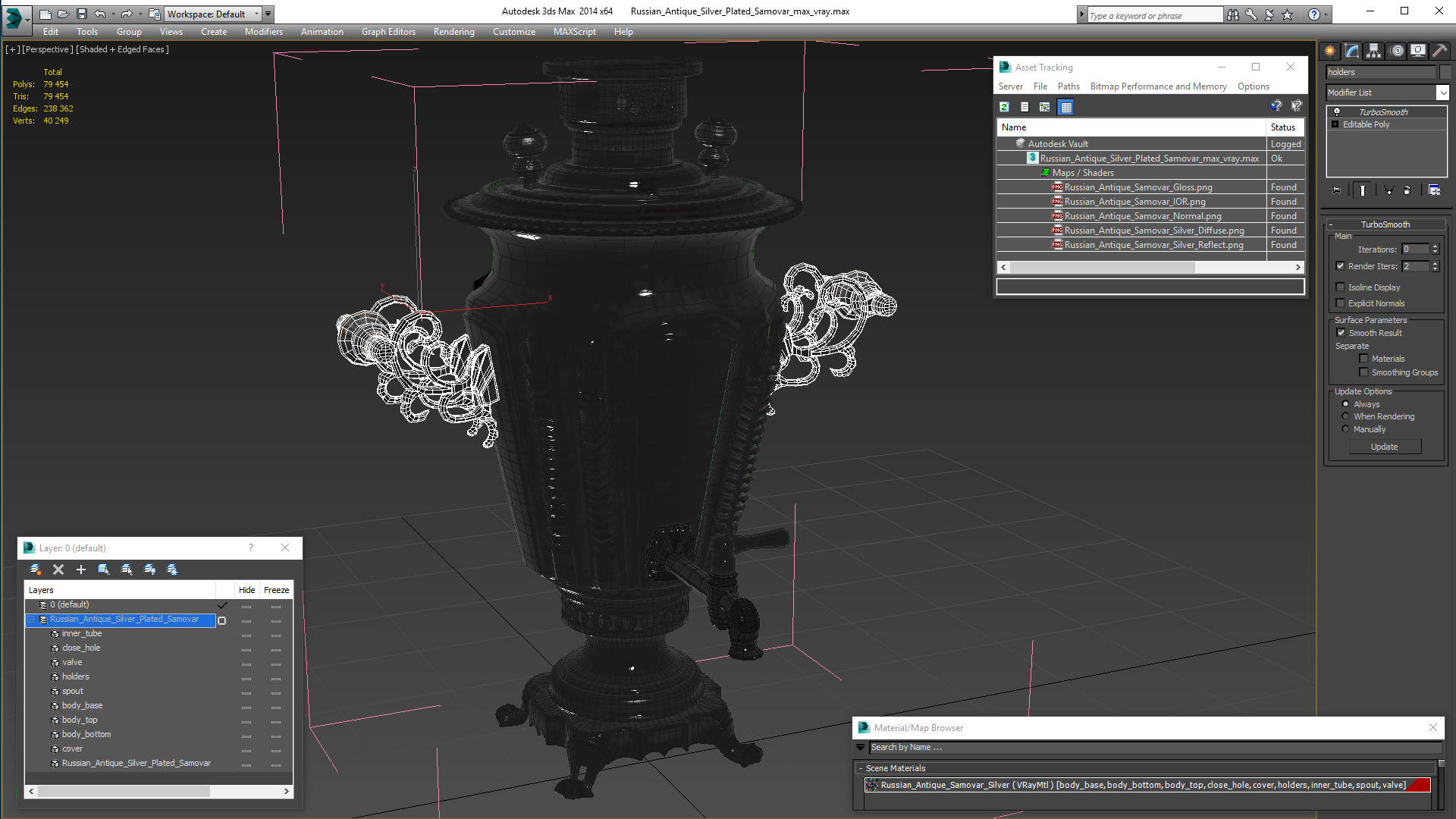Select the layer freeze icon for Russian_Antique_Silver_Plated_Samovar
This screenshot has height=819, width=1456.
[x=277, y=619]
